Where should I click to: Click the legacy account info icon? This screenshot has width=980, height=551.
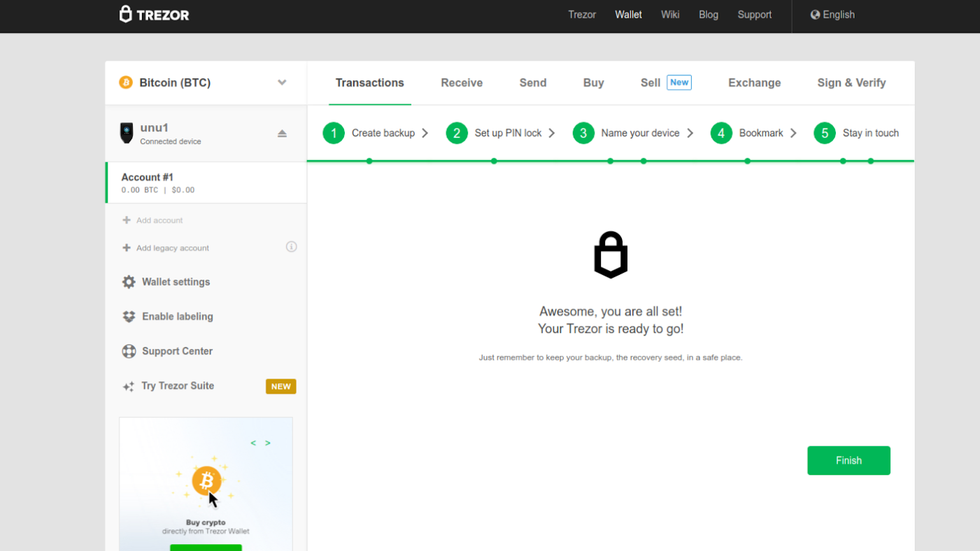pyautogui.click(x=291, y=247)
